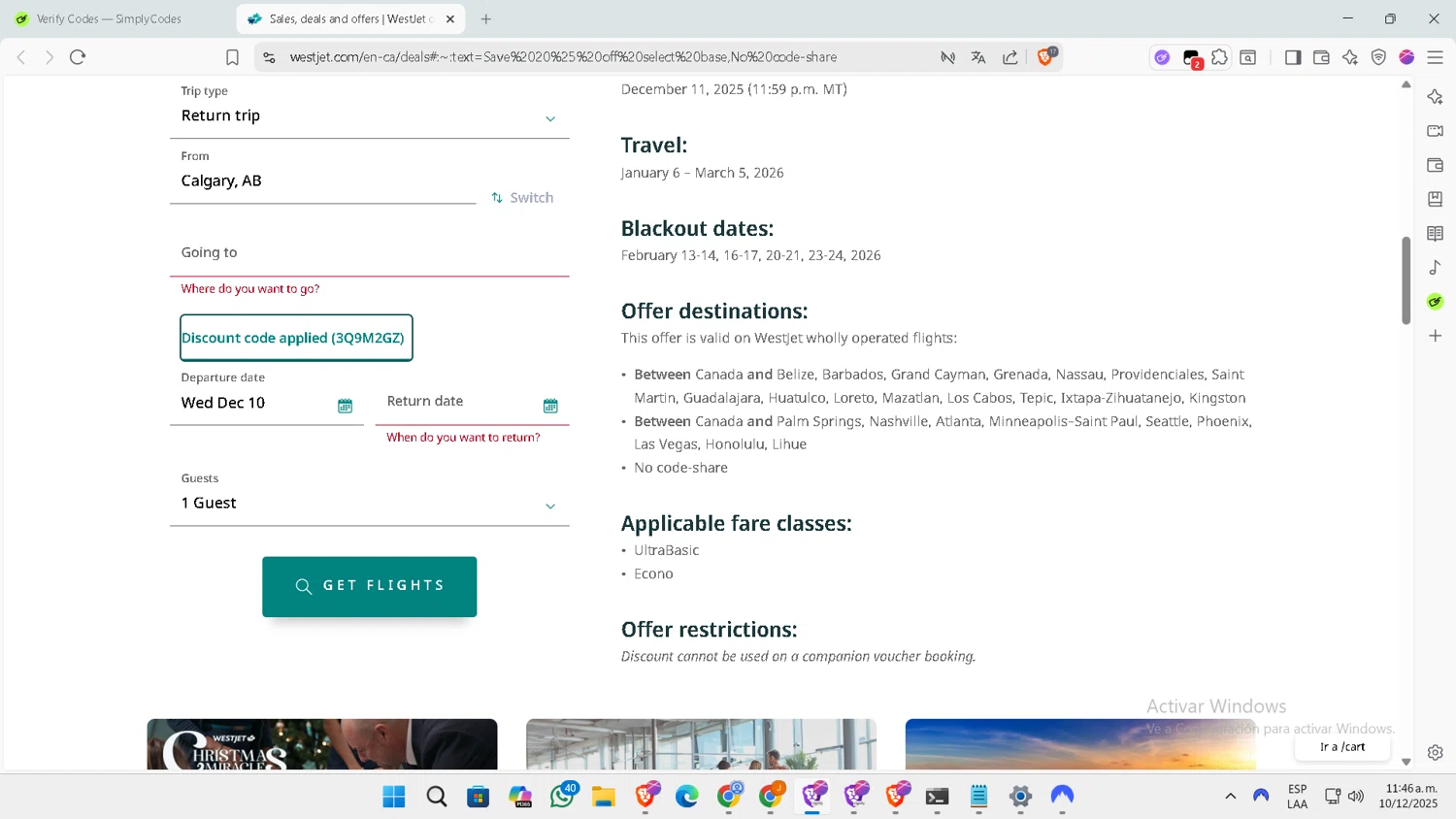Open the translate page icon
This screenshot has width=1456, height=819.
(978, 57)
